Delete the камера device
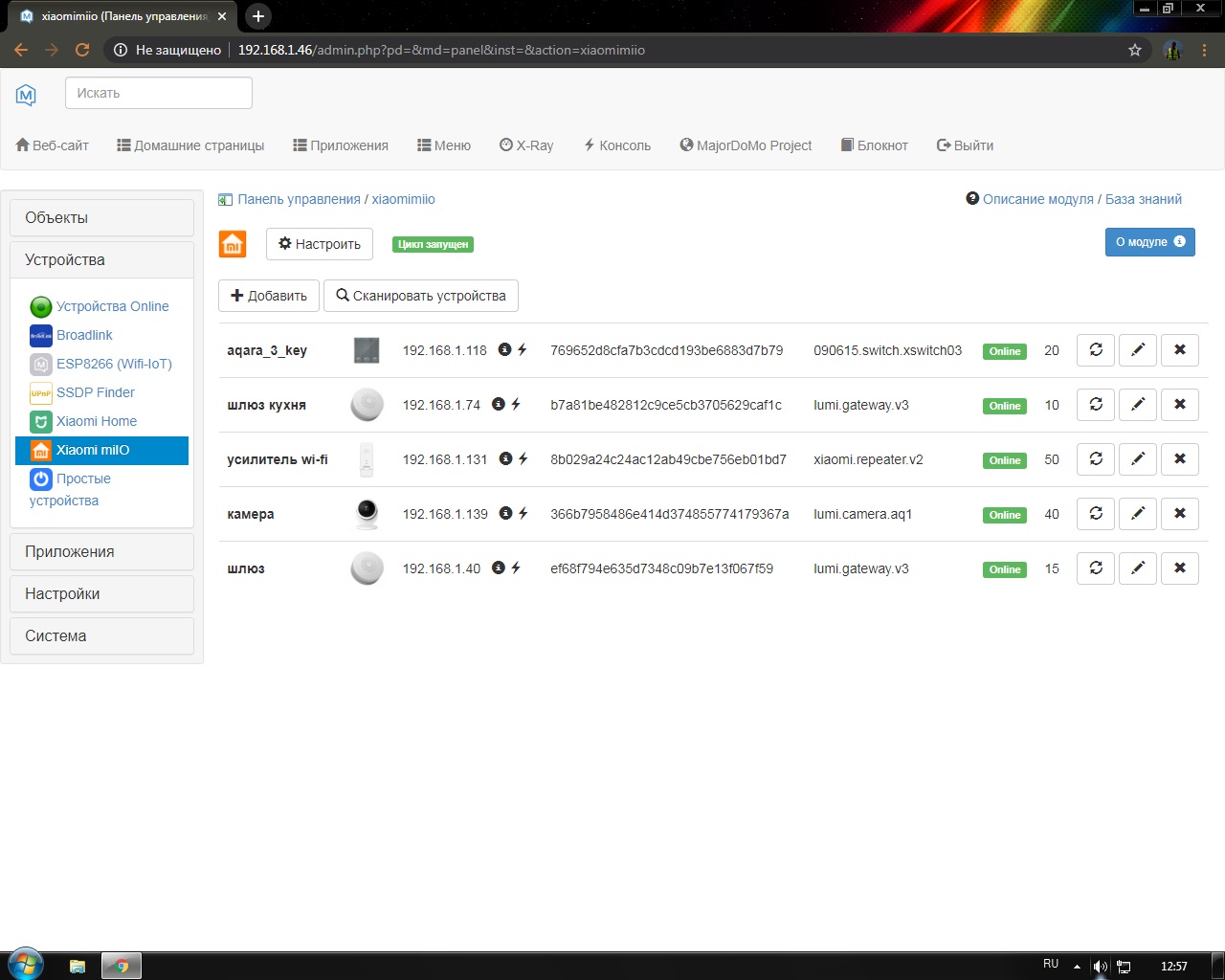The height and width of the screenshot is (980, 1225). tap(1180, 514)
